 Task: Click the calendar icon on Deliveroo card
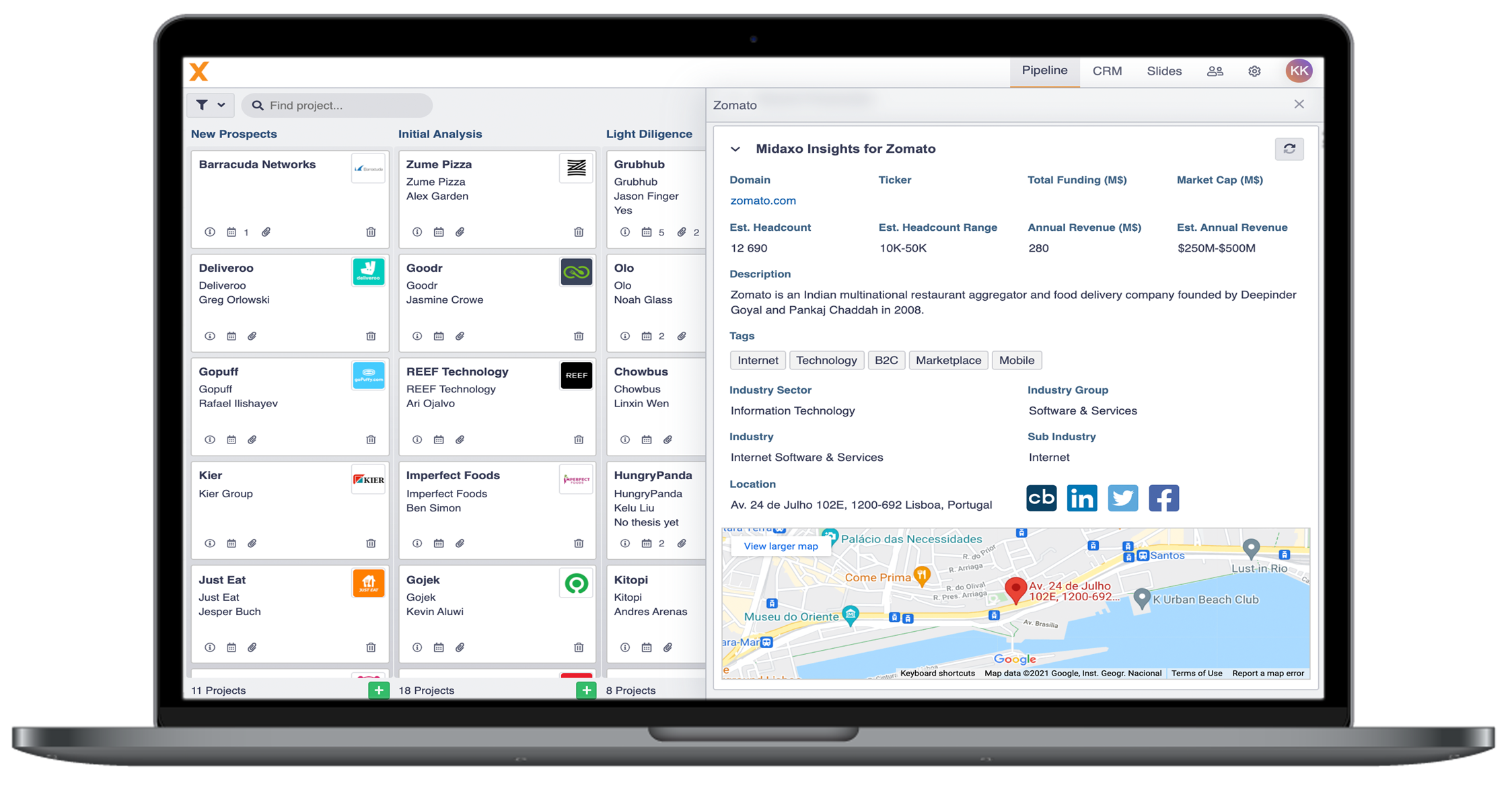click(231, 335)
